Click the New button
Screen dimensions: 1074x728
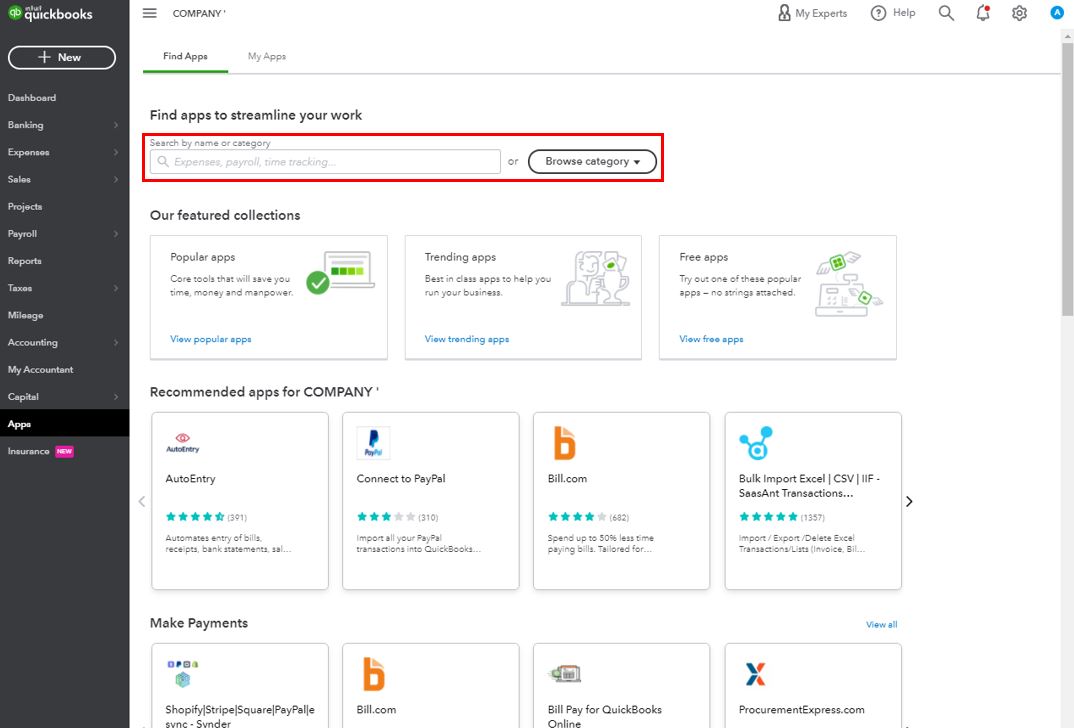[x=62, y=58]
